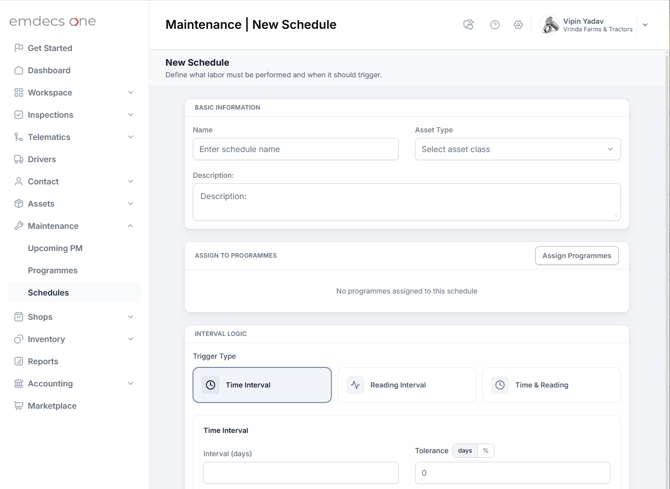Collapse the Maintenance menu chevron
The height and width of the screenshot is (489, 670).
coord(131,226)
